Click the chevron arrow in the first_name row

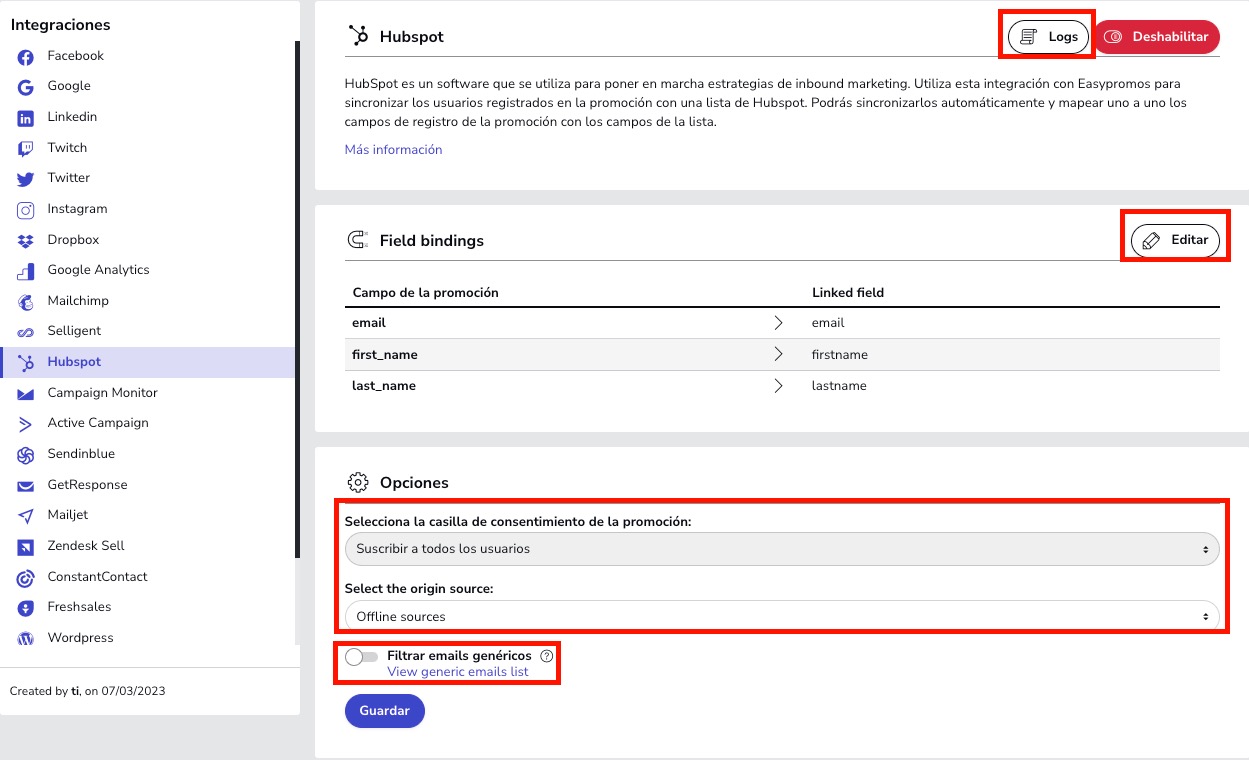tap(778, 354)
